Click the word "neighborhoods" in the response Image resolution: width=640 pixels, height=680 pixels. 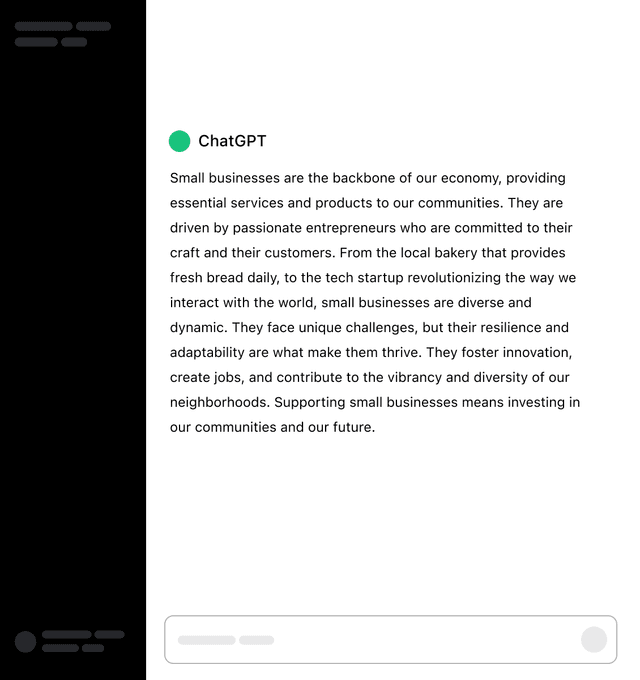pyautogui.click(x=220, y=402)
